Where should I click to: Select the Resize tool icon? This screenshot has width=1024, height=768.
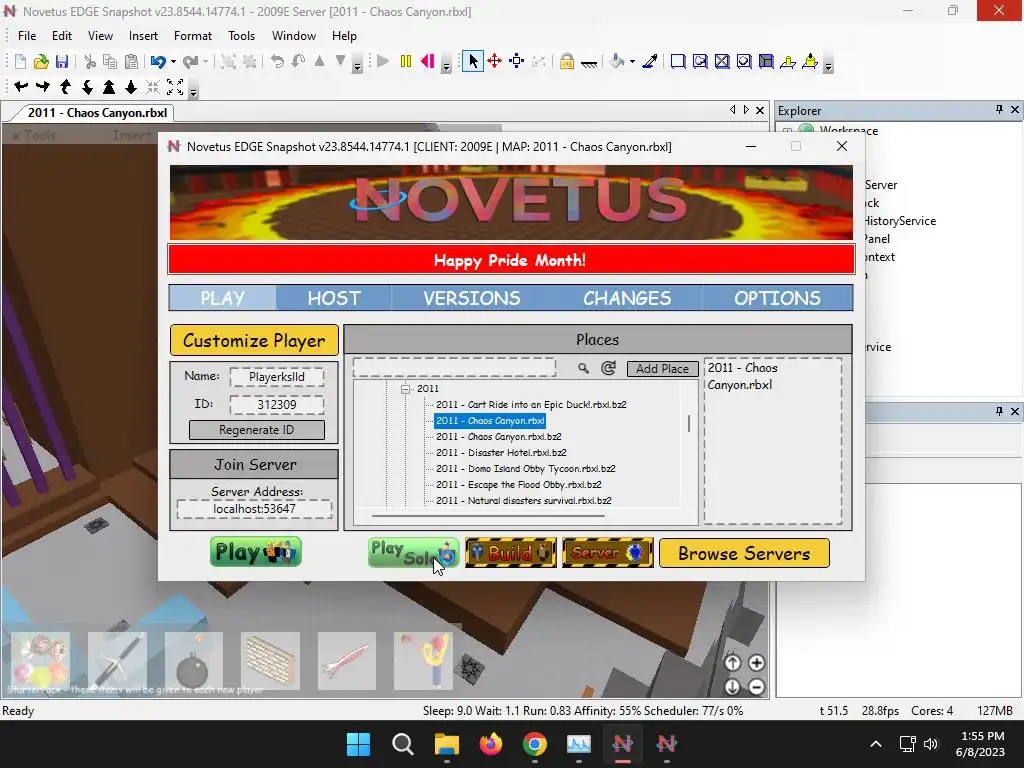[517, 61]
